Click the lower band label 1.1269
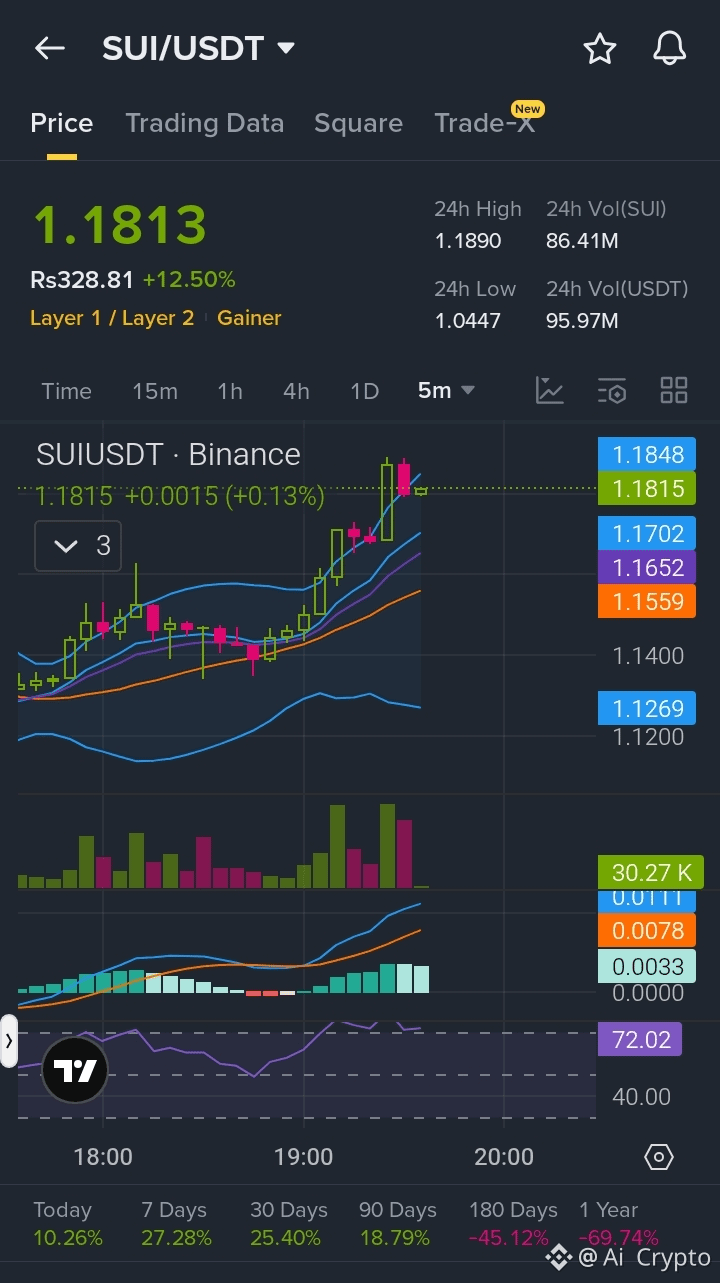Image resolution: width=720 pixels, height=1283 pixels. tap(648, 708)
